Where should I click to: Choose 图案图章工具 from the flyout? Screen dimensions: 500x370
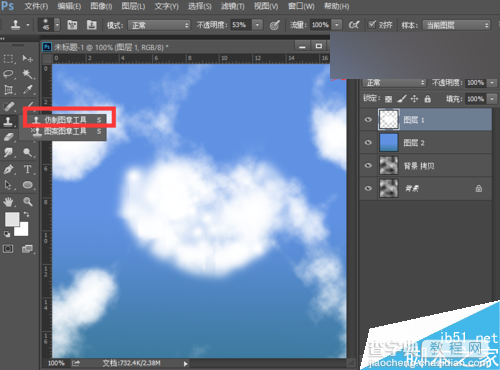tap(66, 132)
